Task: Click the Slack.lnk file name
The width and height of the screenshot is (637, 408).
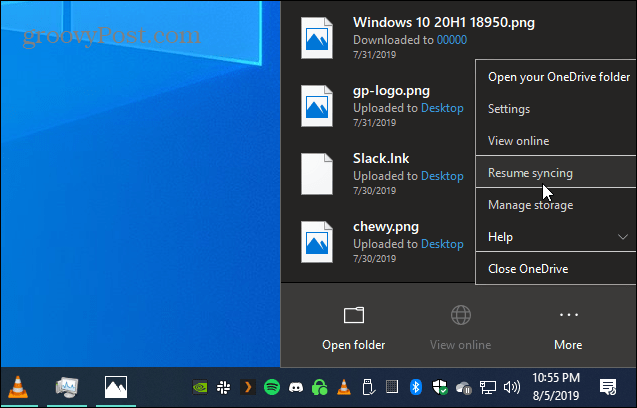Action: tap(381, 158)
